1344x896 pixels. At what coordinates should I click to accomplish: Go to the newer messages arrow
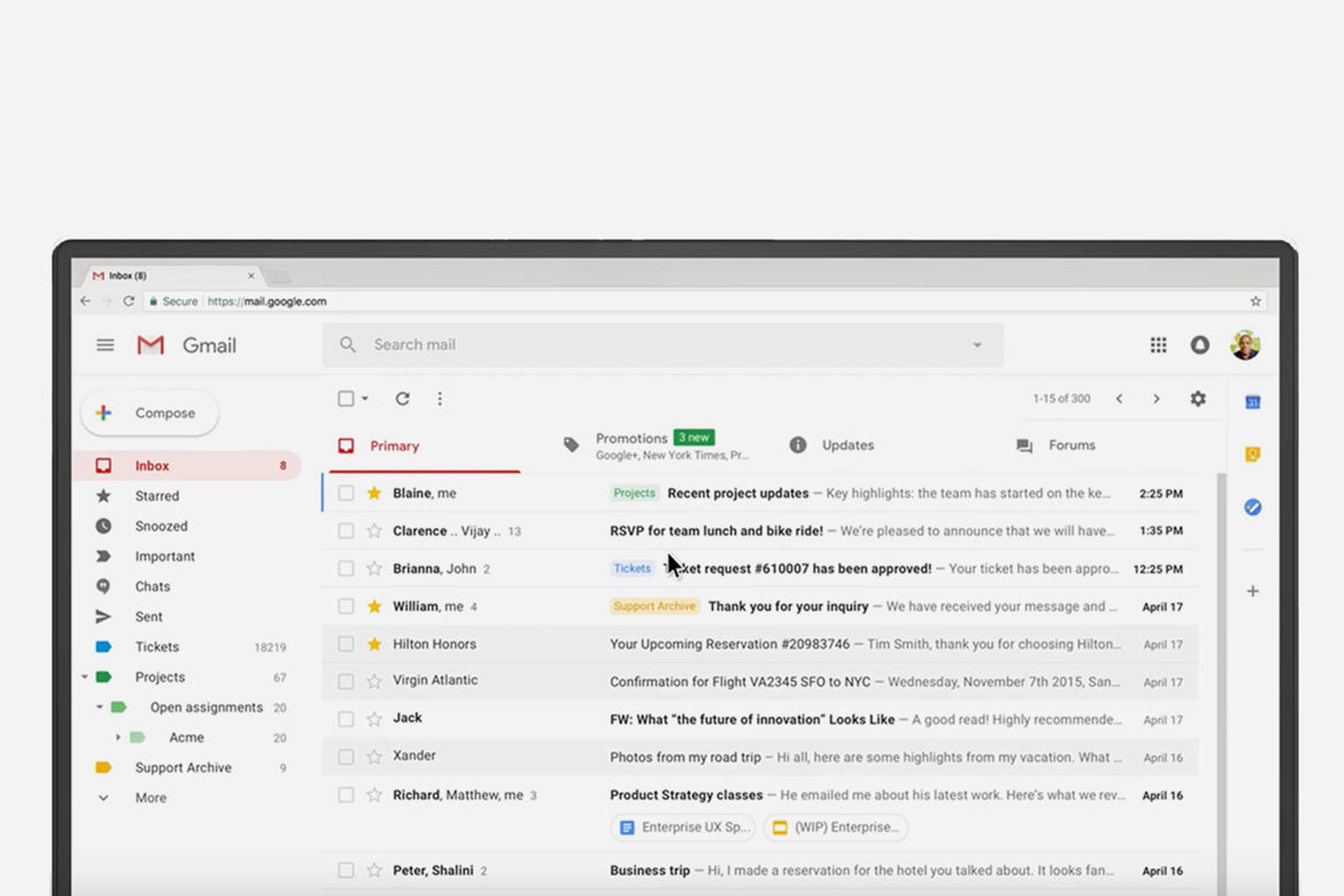(x=1119, y=399)
